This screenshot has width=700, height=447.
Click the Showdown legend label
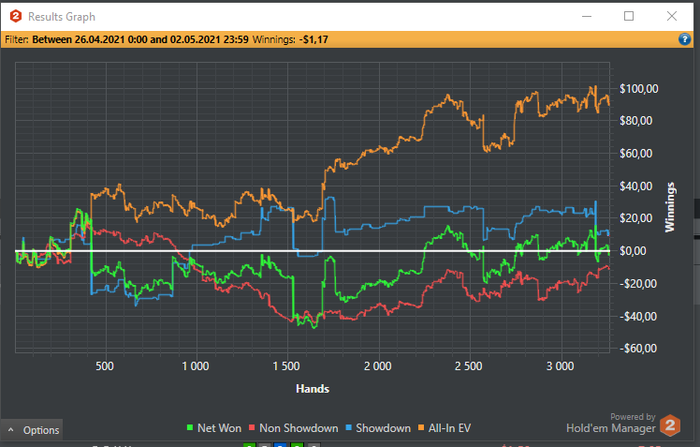point(383,428)
